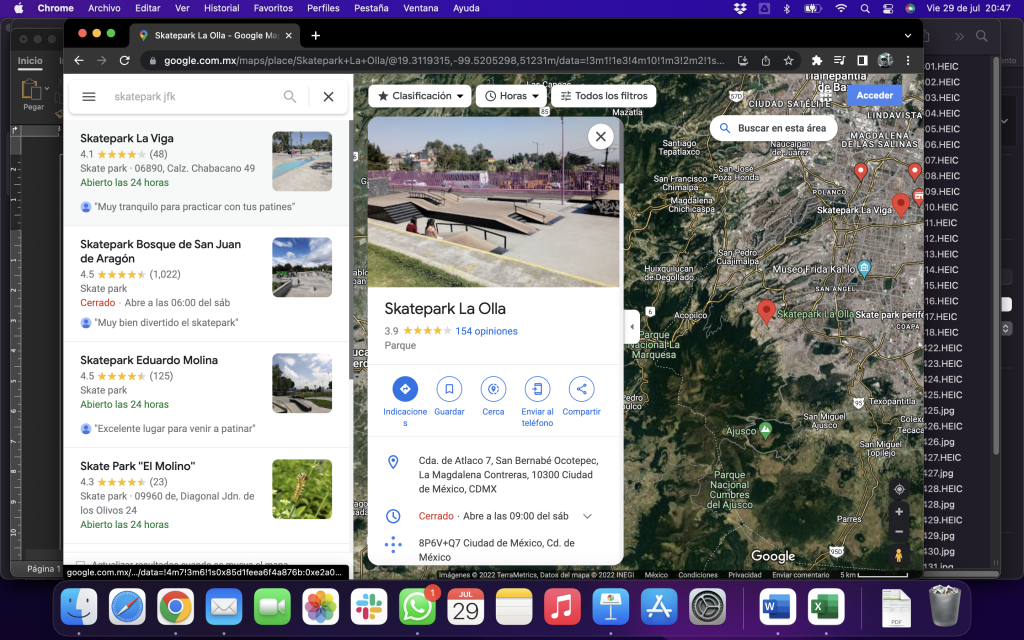Expand the opening hours chevron next to Cerrado

587,516
